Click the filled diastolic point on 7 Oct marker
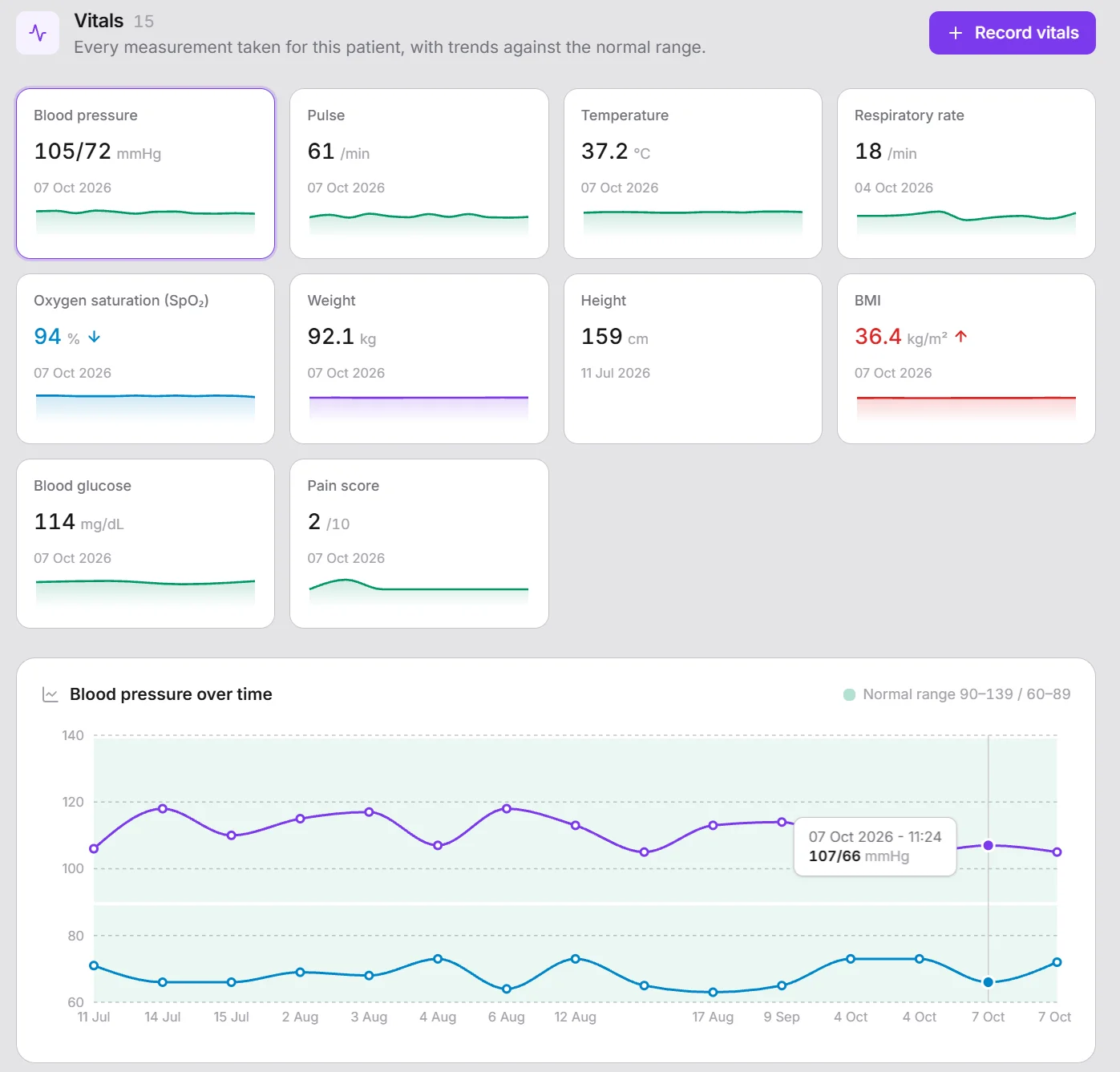The height and width of the screenshot is (1072, 1120). click(988, 982)
